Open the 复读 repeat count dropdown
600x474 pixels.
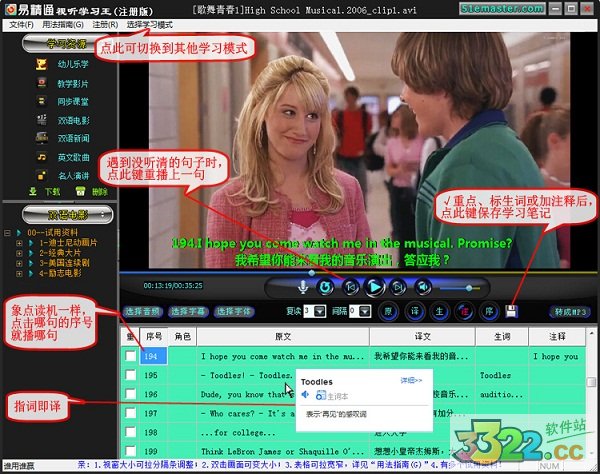click(320, 311)
